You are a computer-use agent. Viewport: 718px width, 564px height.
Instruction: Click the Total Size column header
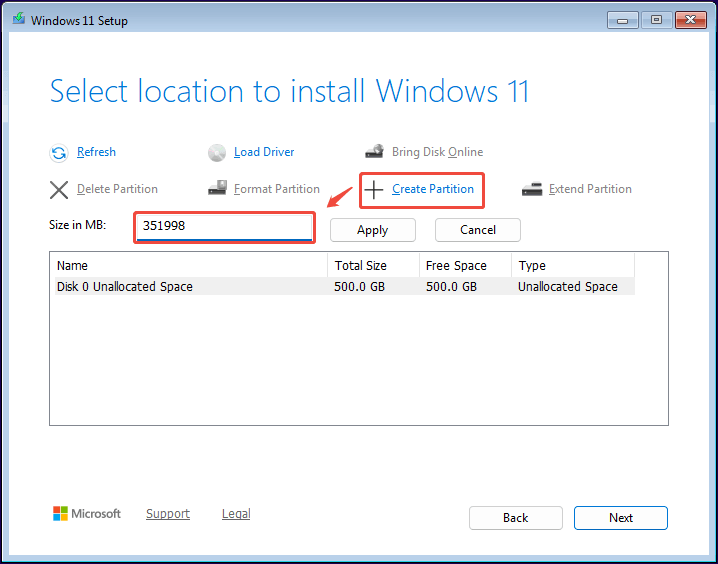[374, 266]
